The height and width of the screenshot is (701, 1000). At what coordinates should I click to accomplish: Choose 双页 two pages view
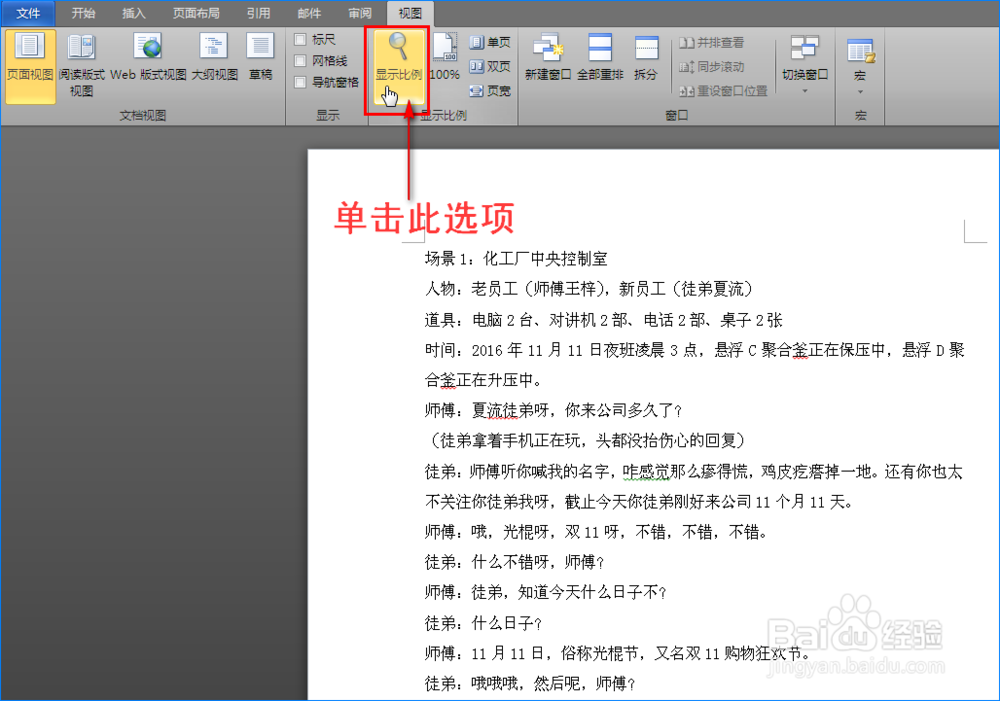tap(490, 66)
